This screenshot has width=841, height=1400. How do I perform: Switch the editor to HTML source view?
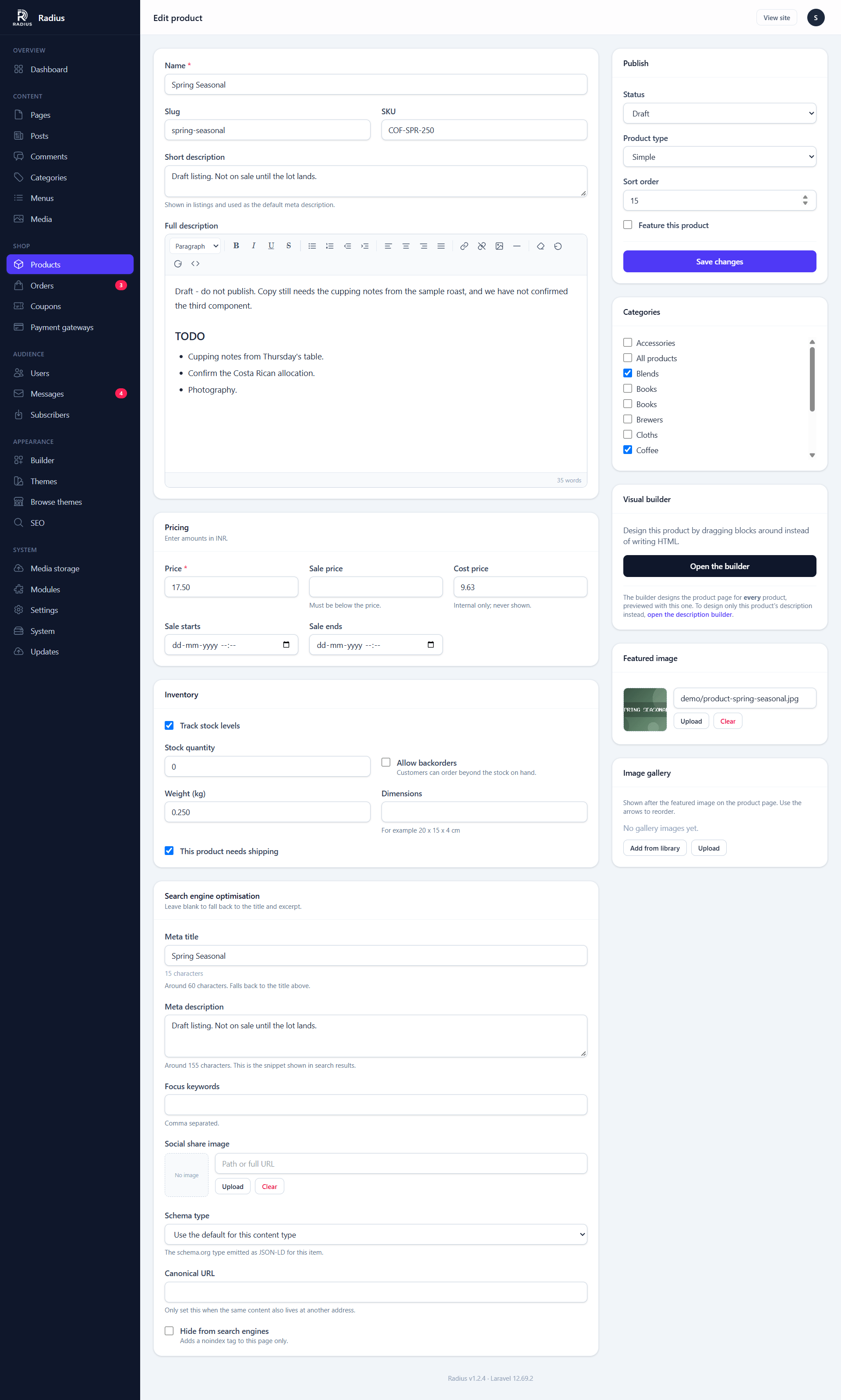pos(195,264)
